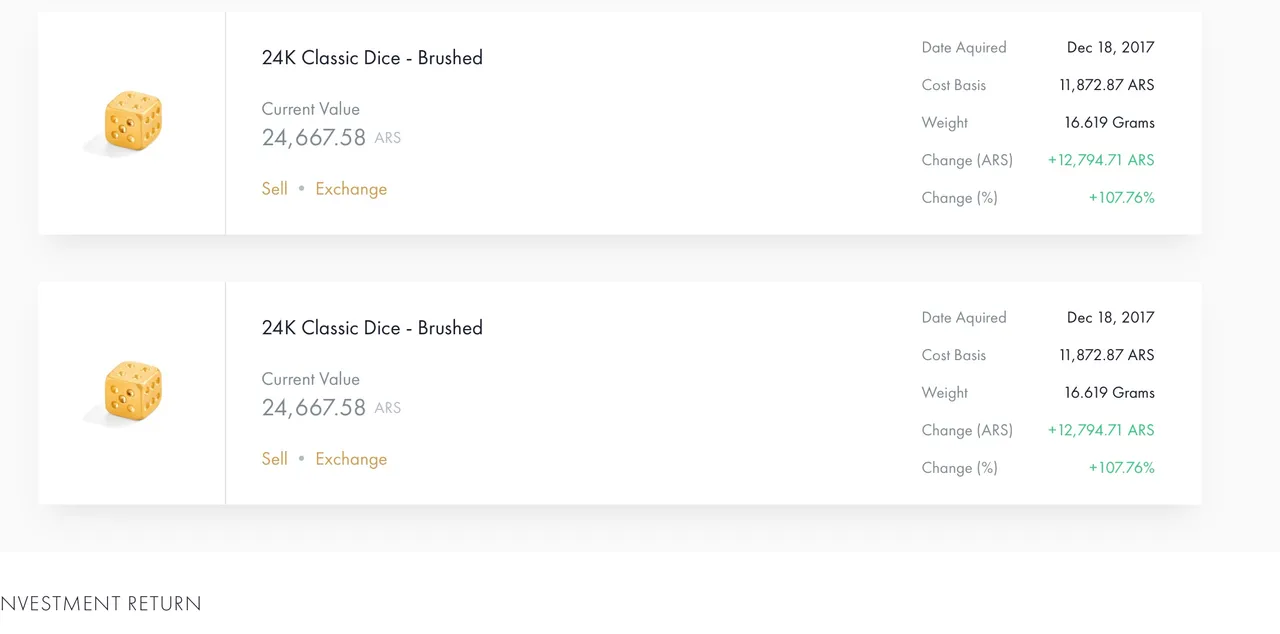
Task: Click the gold dice image in the upper card
Action: click(x=131, y=124)
